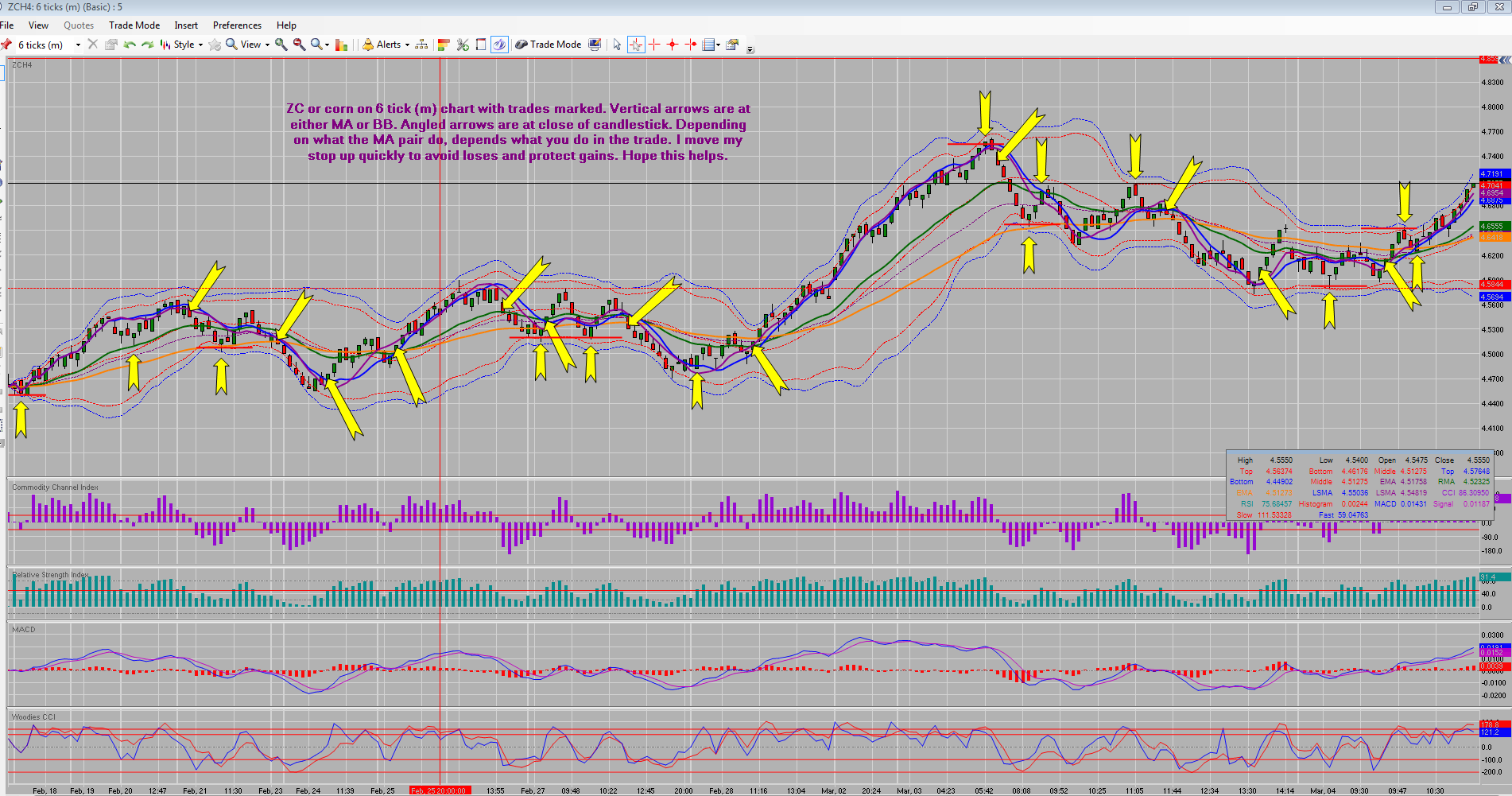Click the red 4.5844 price tag
Image resolution: width=1512 pixels, height=796 pixels.
pos(1495,284)
